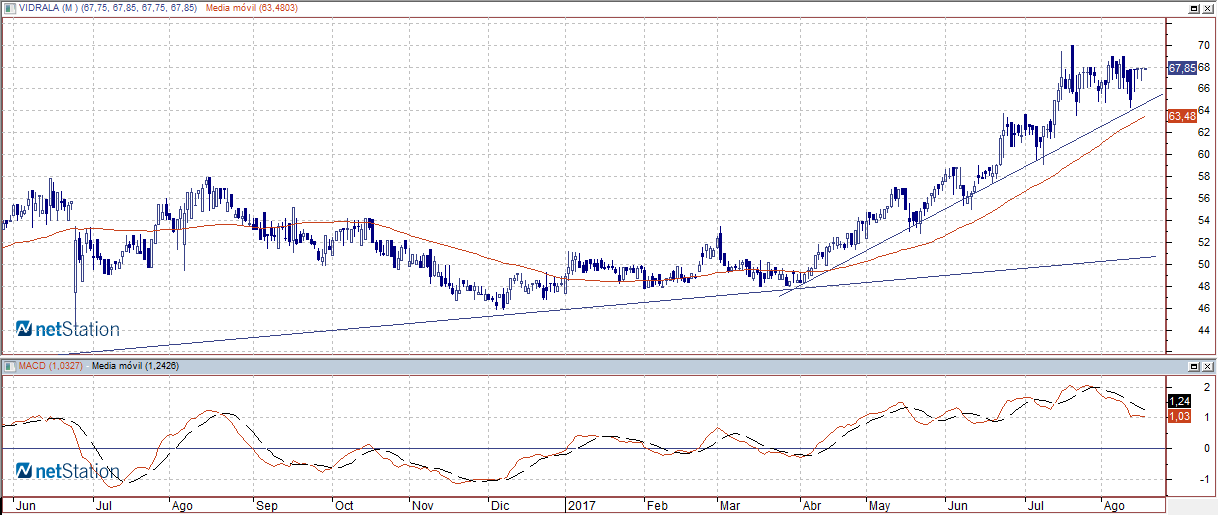Image resolution: width=1218 pixels, height=515 pixels.
Task: Click the 2017 label on time axis
Action: pyautogui.click(x=580, y=506)
